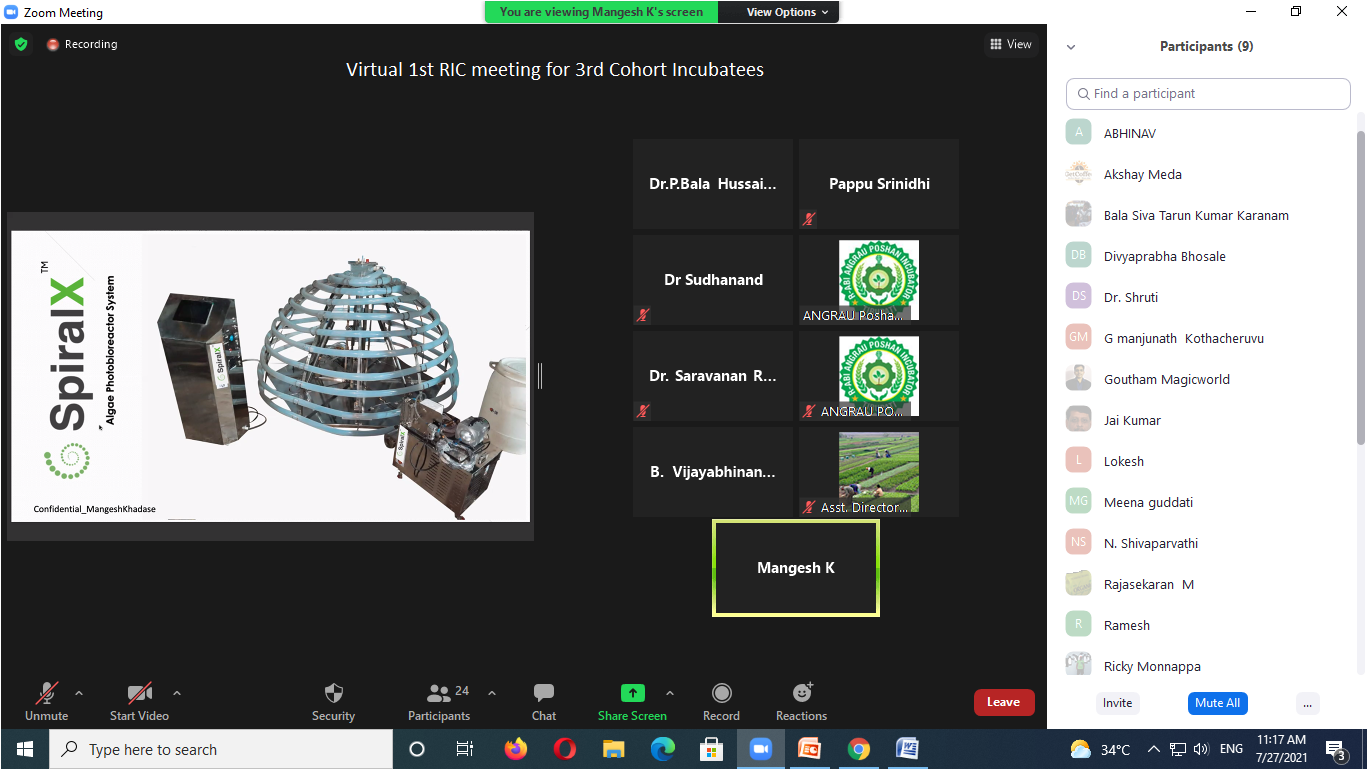Expand the View Options dropdown
1368x770 pixels.
coord(787,12)
